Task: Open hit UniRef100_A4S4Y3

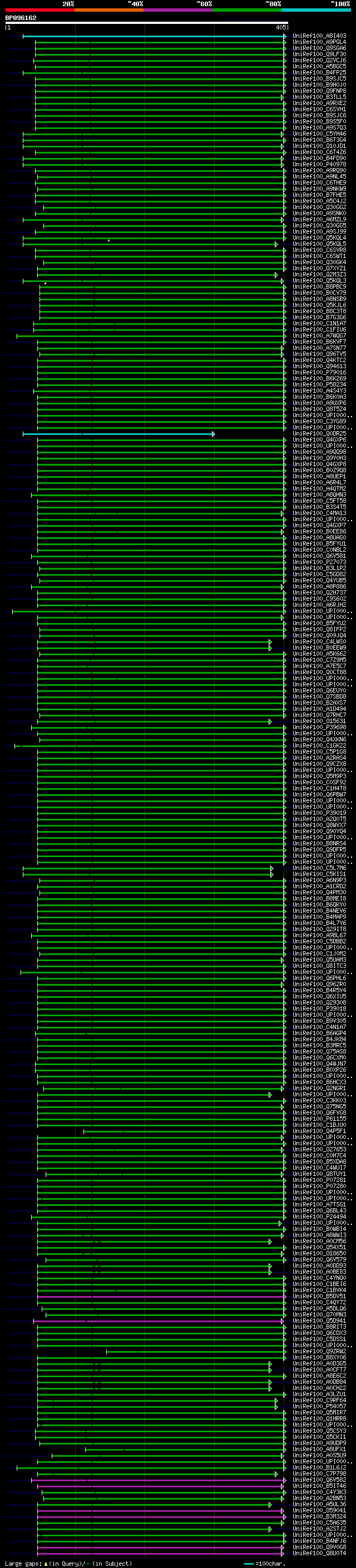Action: click(319, 391)
